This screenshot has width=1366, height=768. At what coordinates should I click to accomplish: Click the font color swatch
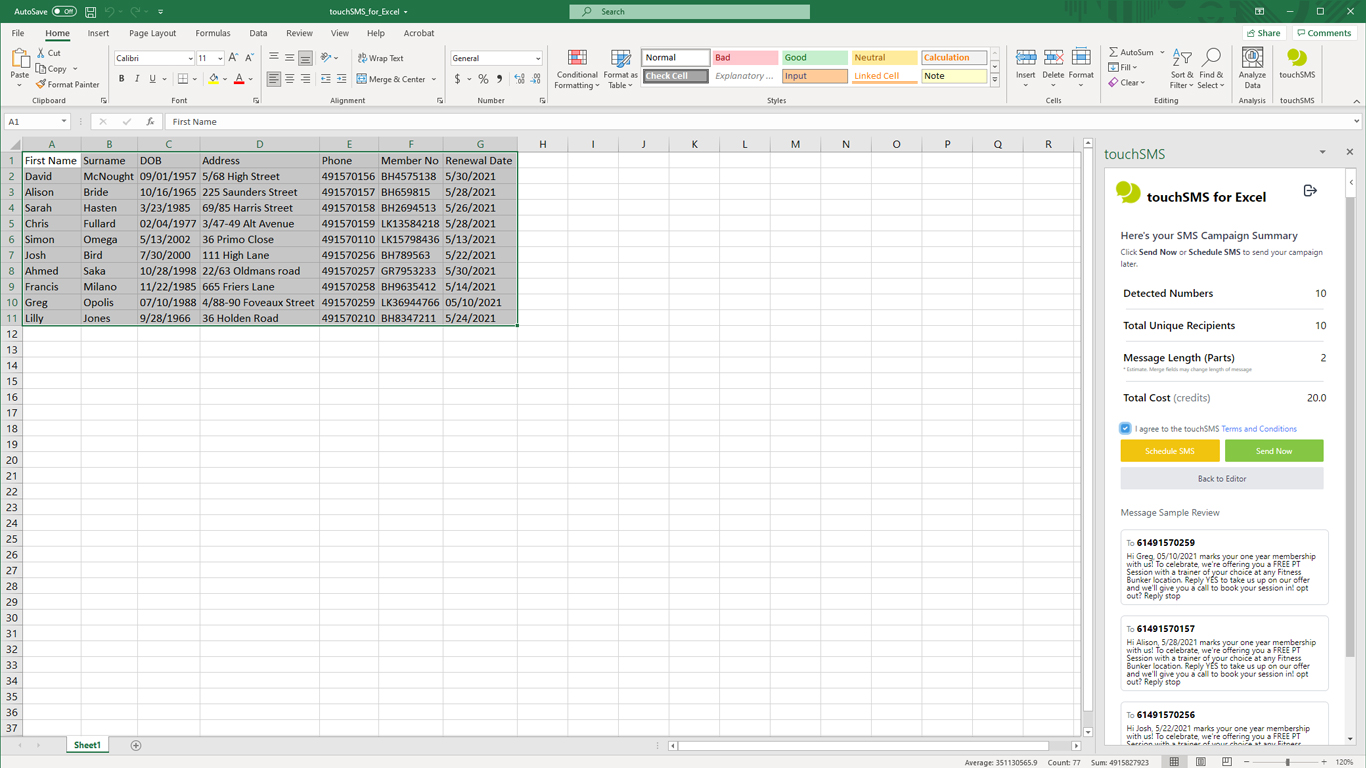(239, 79)
